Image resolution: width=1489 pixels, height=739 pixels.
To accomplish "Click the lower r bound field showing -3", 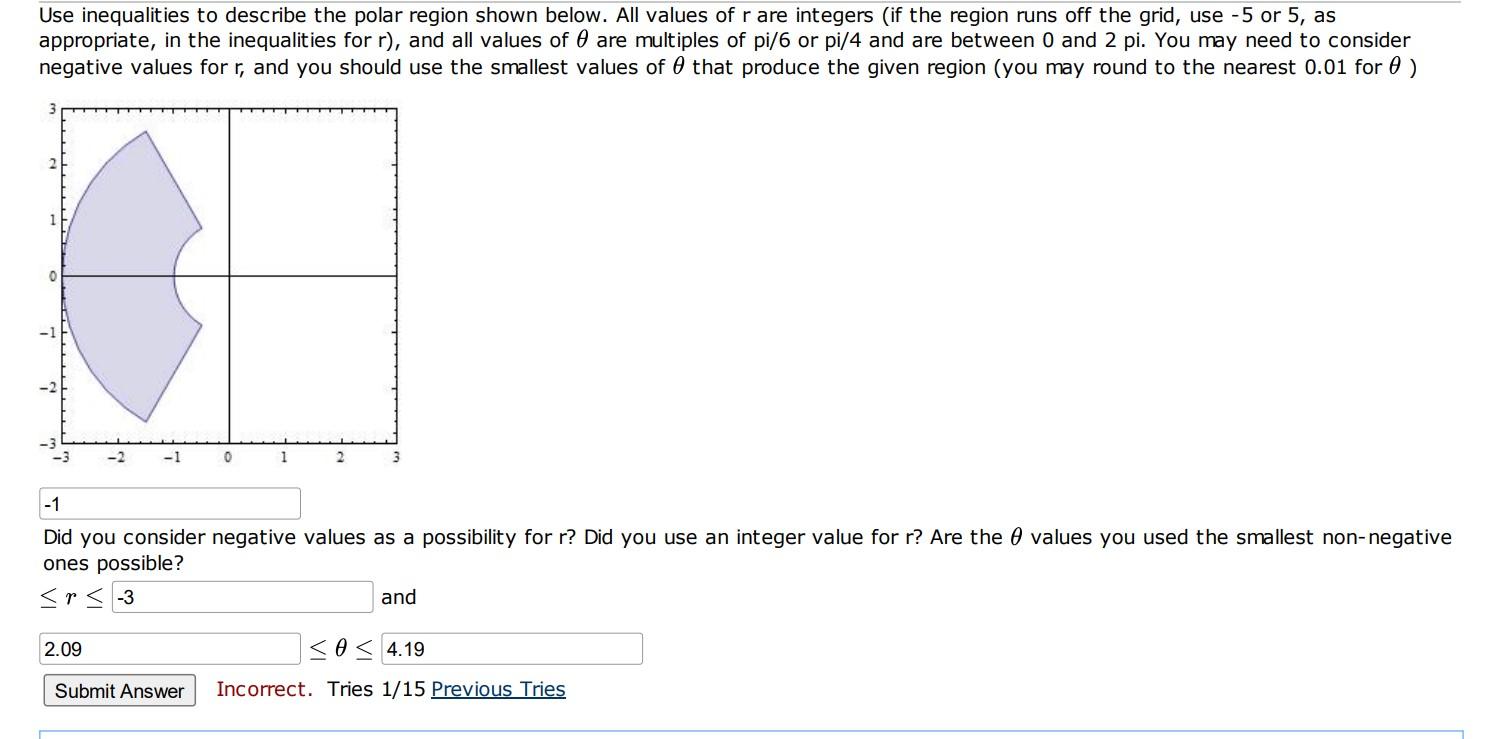I will pyautogui.click(x=240, y=597).
